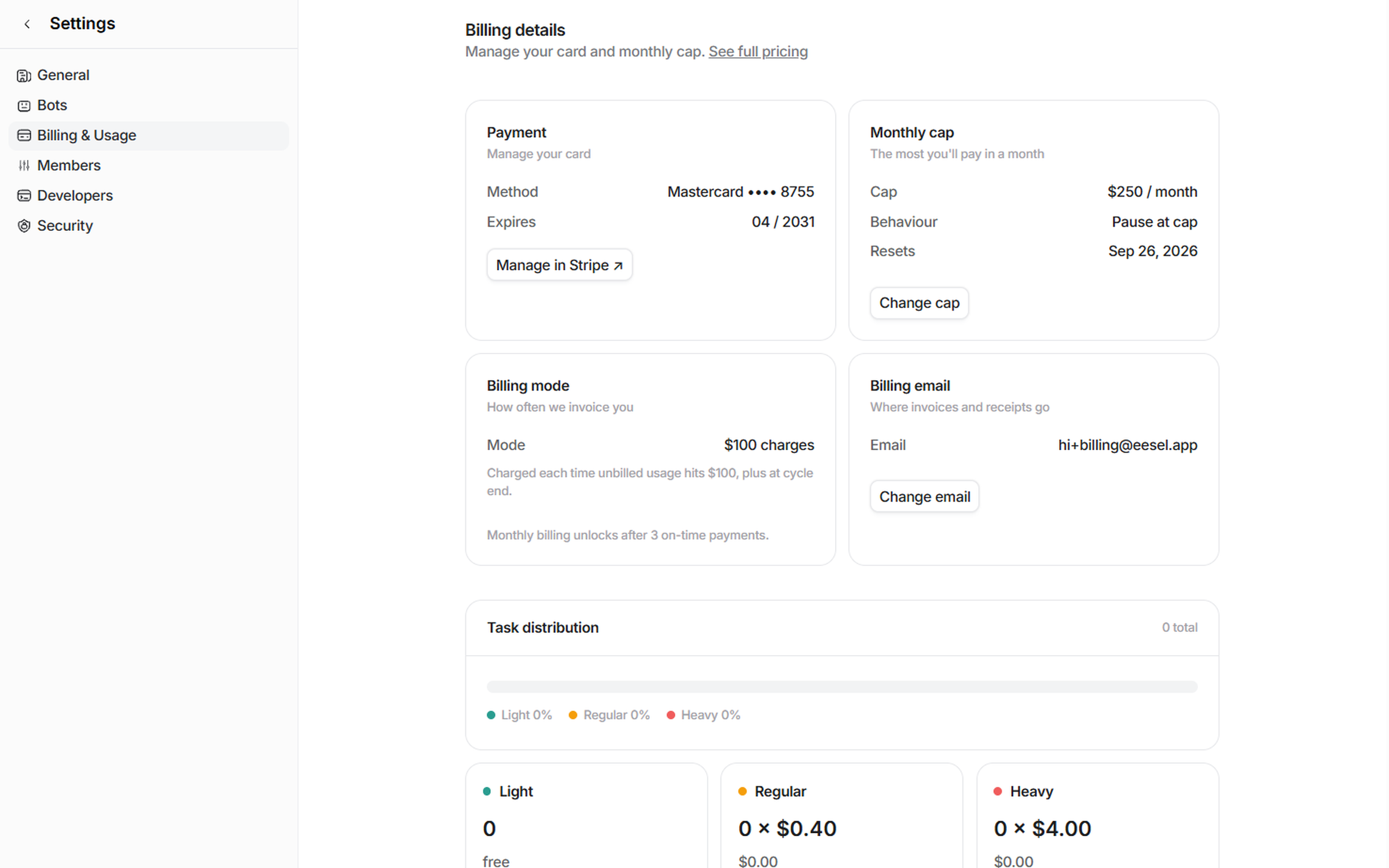Open General settings section
Viewport: 1389px width, 868px height.
coord(148,75)
